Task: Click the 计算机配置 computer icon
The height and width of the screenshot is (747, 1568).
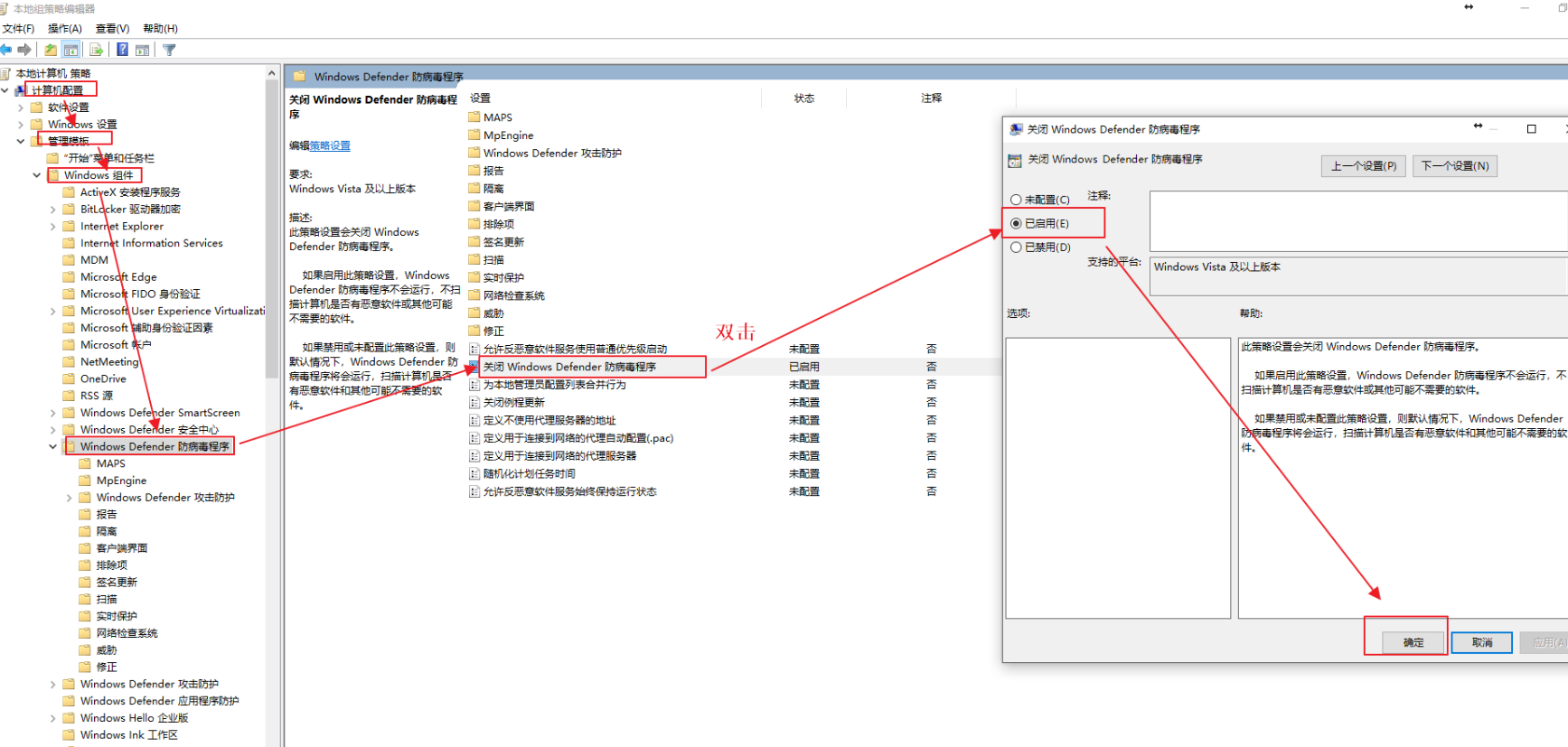Action: point(21,90)
